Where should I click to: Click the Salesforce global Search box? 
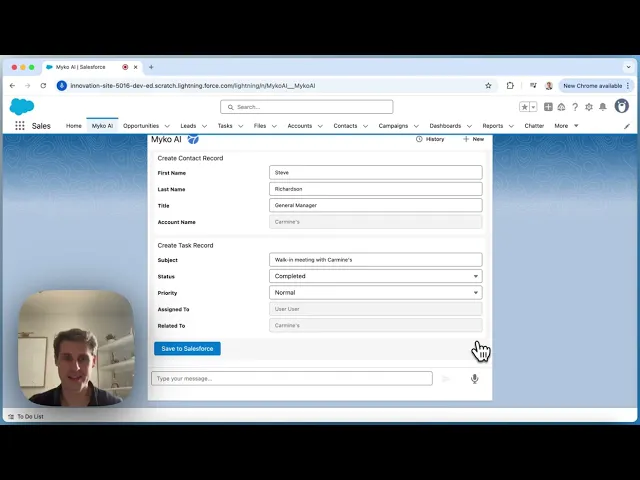click(x=307, y=107)
